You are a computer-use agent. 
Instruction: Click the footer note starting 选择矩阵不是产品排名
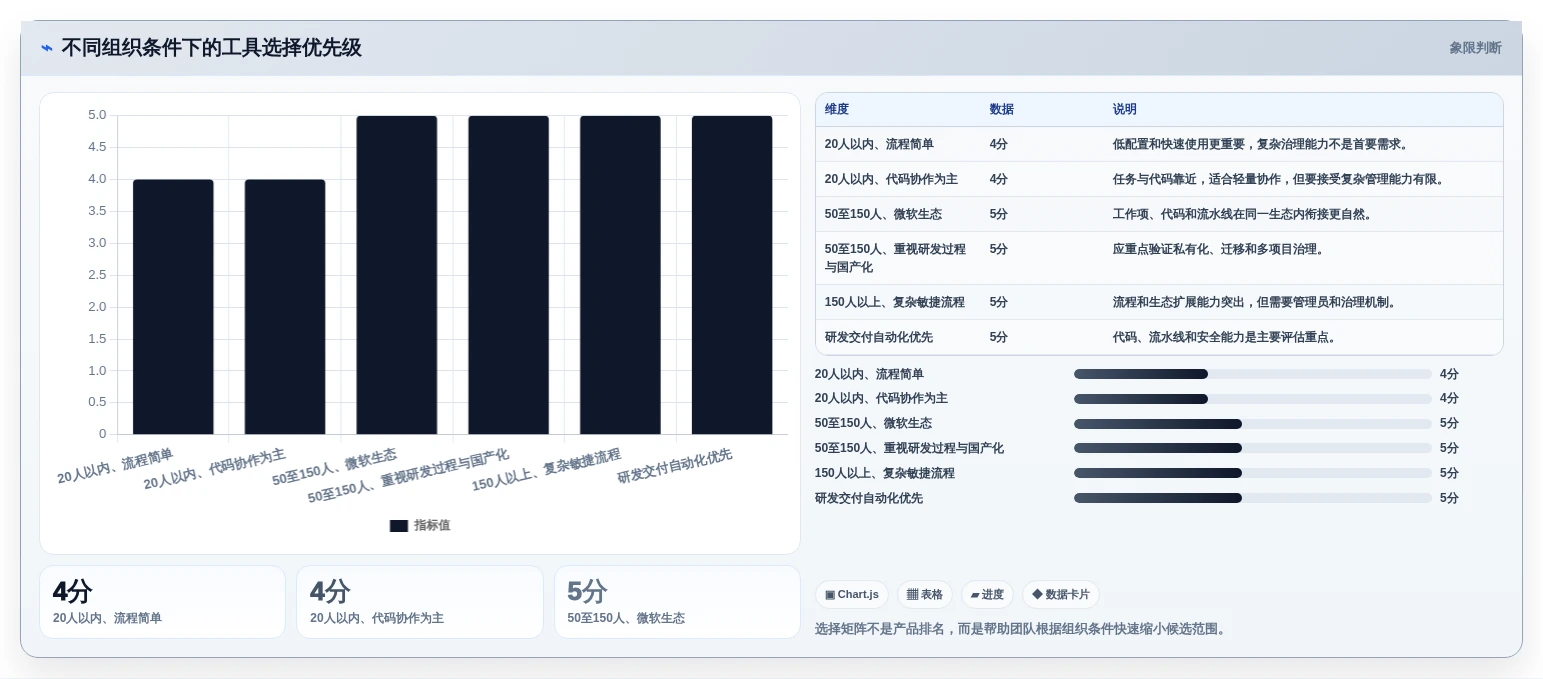(x=1020, y=629)
